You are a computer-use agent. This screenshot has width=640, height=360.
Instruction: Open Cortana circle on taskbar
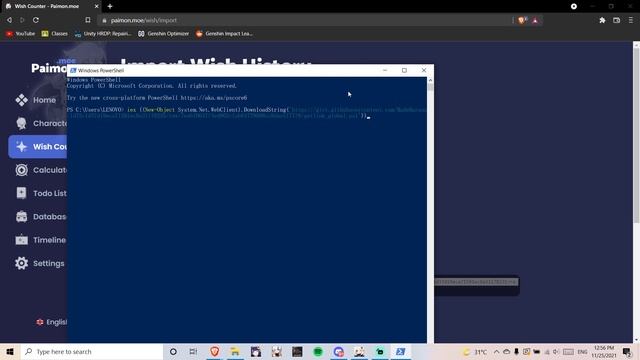[173, 351]
